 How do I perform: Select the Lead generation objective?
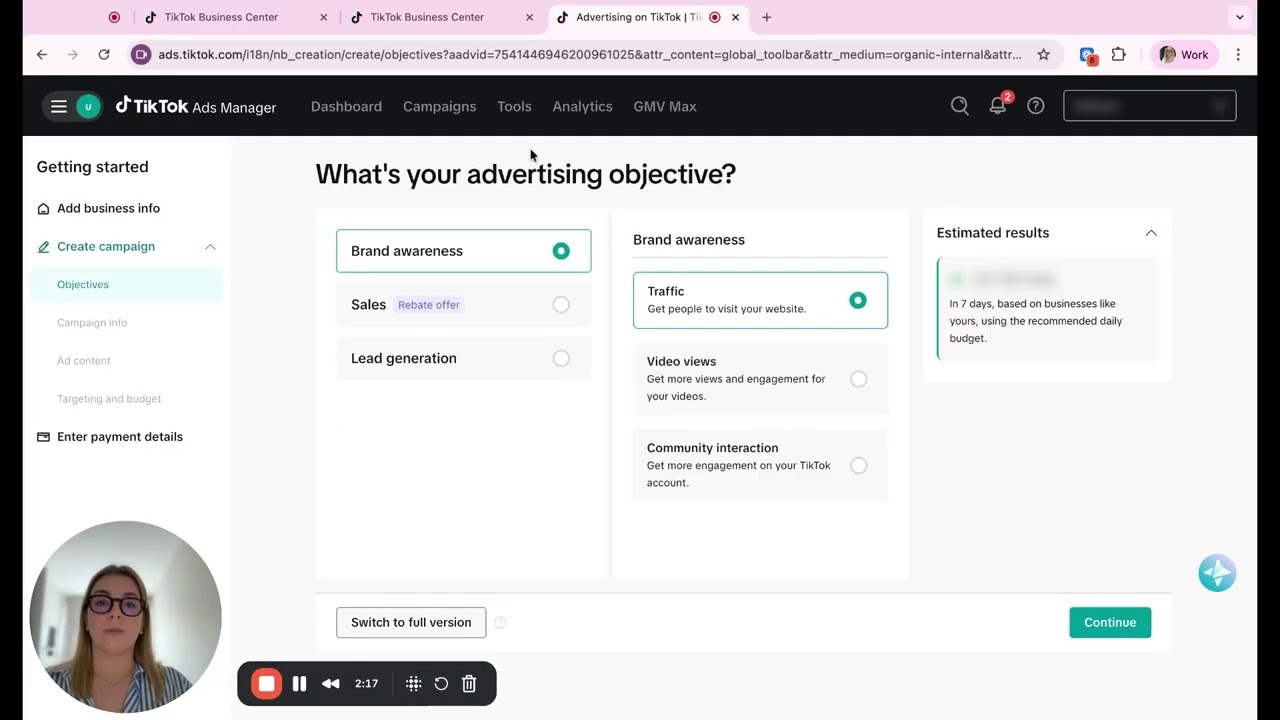pyautogui.click(x=463, y=358)
